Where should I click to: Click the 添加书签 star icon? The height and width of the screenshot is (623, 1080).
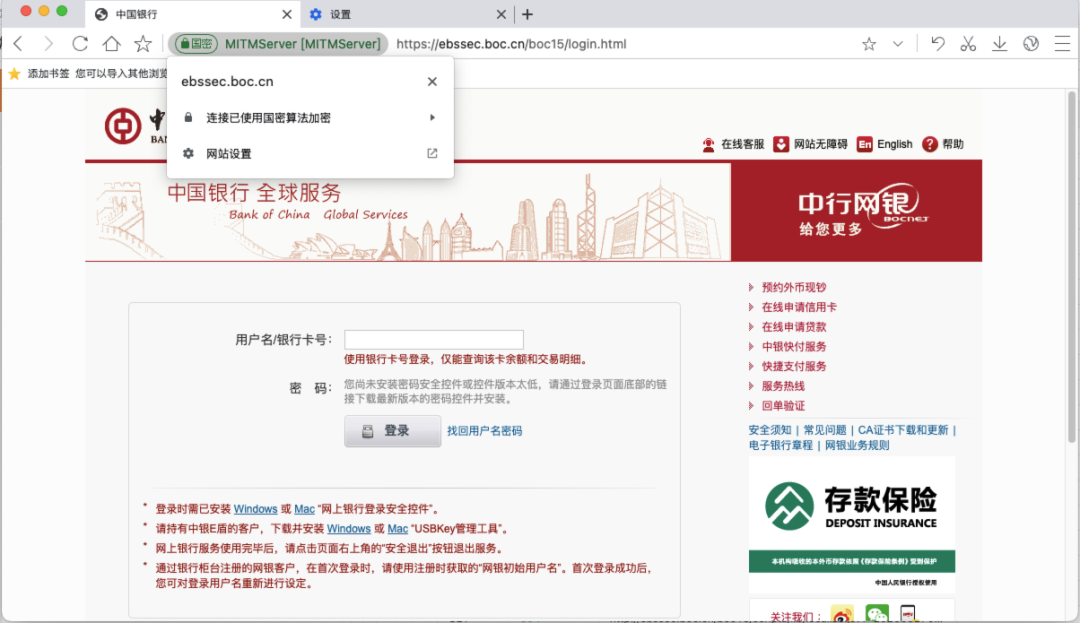click(x=14, y=74)
